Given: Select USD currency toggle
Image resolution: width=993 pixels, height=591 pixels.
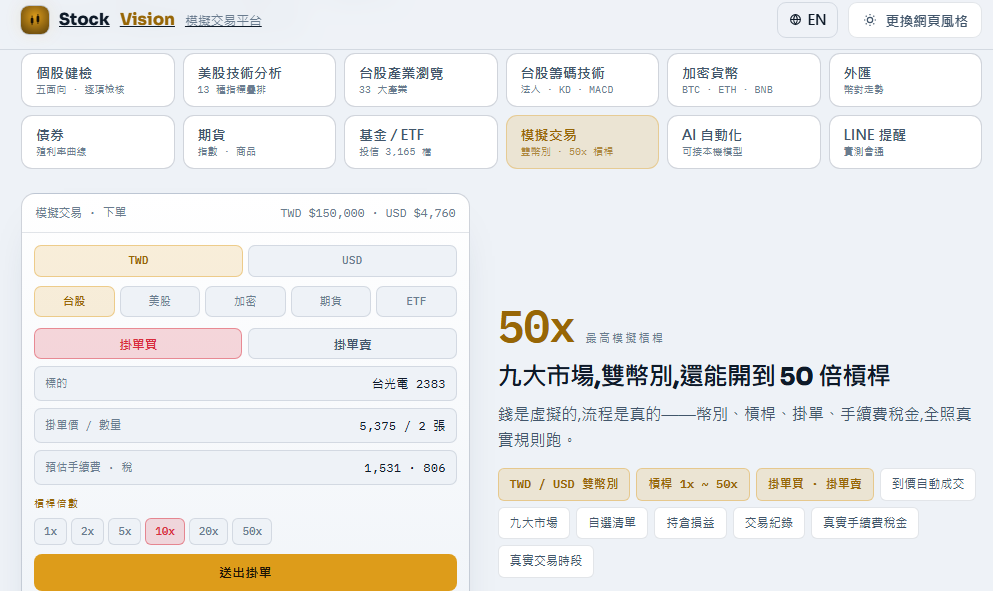Looking at the screenshot, I should point(352,261).
